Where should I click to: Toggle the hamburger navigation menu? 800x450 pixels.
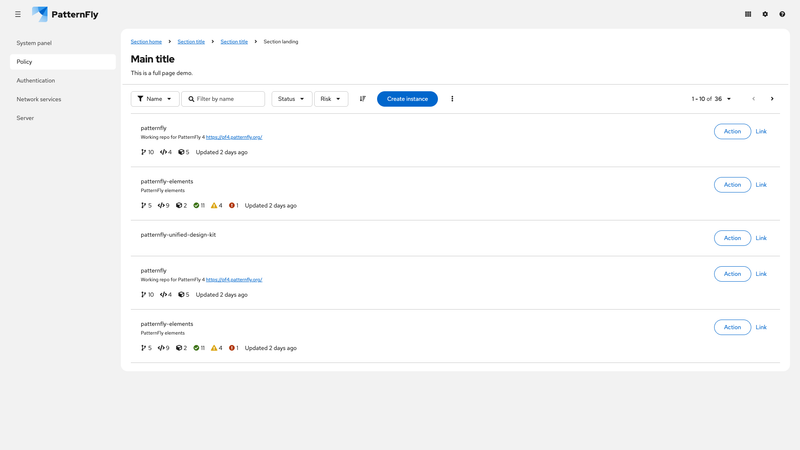[17, 14]
